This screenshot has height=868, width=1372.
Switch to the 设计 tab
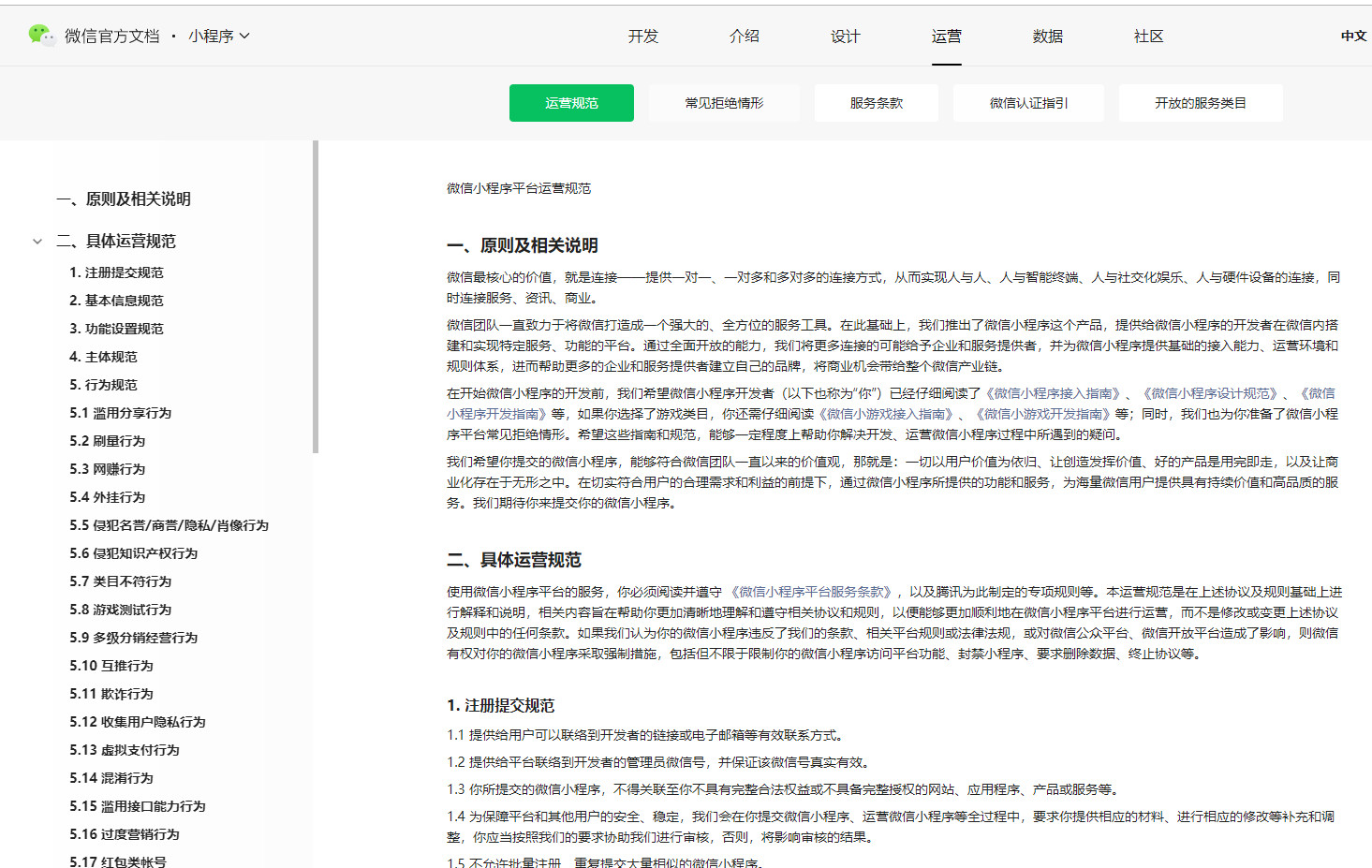pos(846,36)
